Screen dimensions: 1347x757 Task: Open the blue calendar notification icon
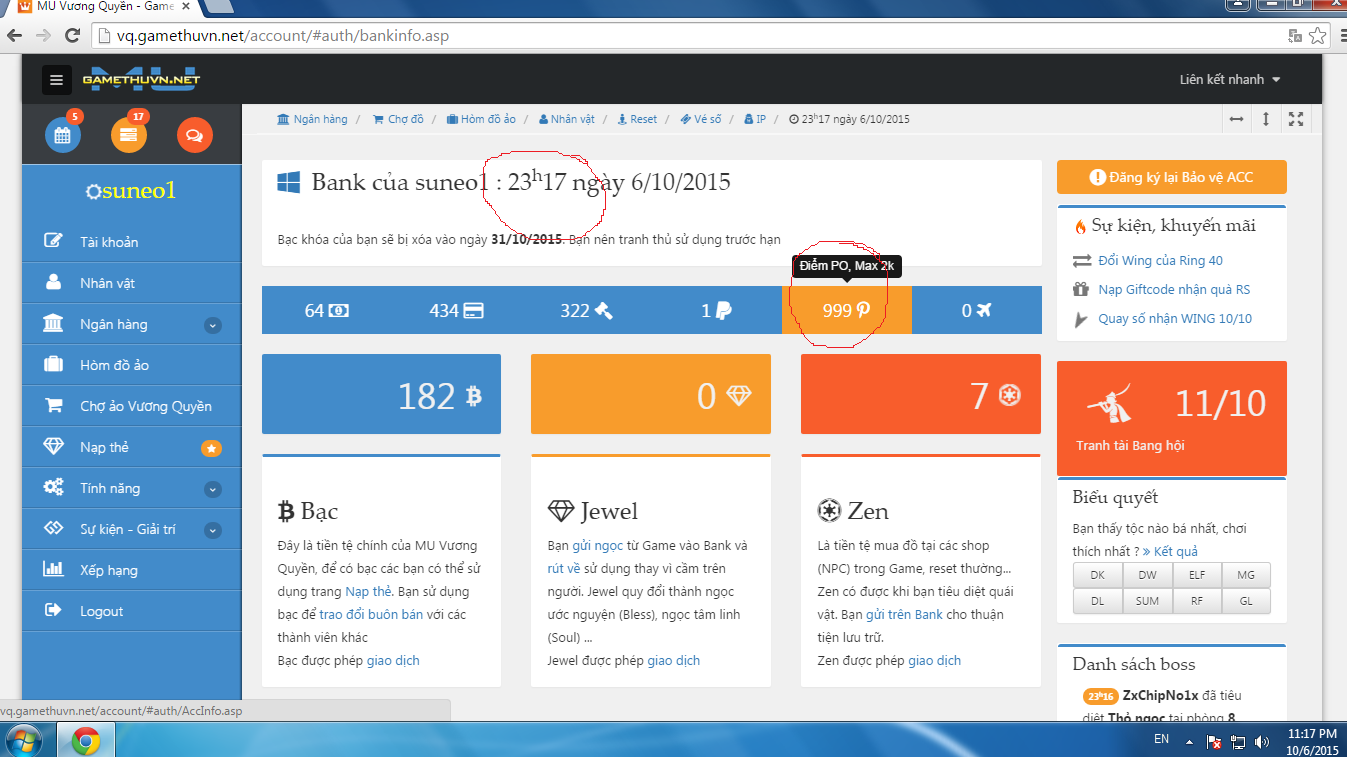[x=62, y=135]
